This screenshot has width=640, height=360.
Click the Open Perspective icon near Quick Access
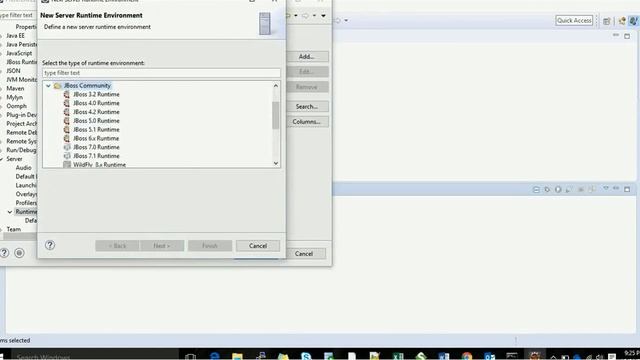(x=607, y=21)
